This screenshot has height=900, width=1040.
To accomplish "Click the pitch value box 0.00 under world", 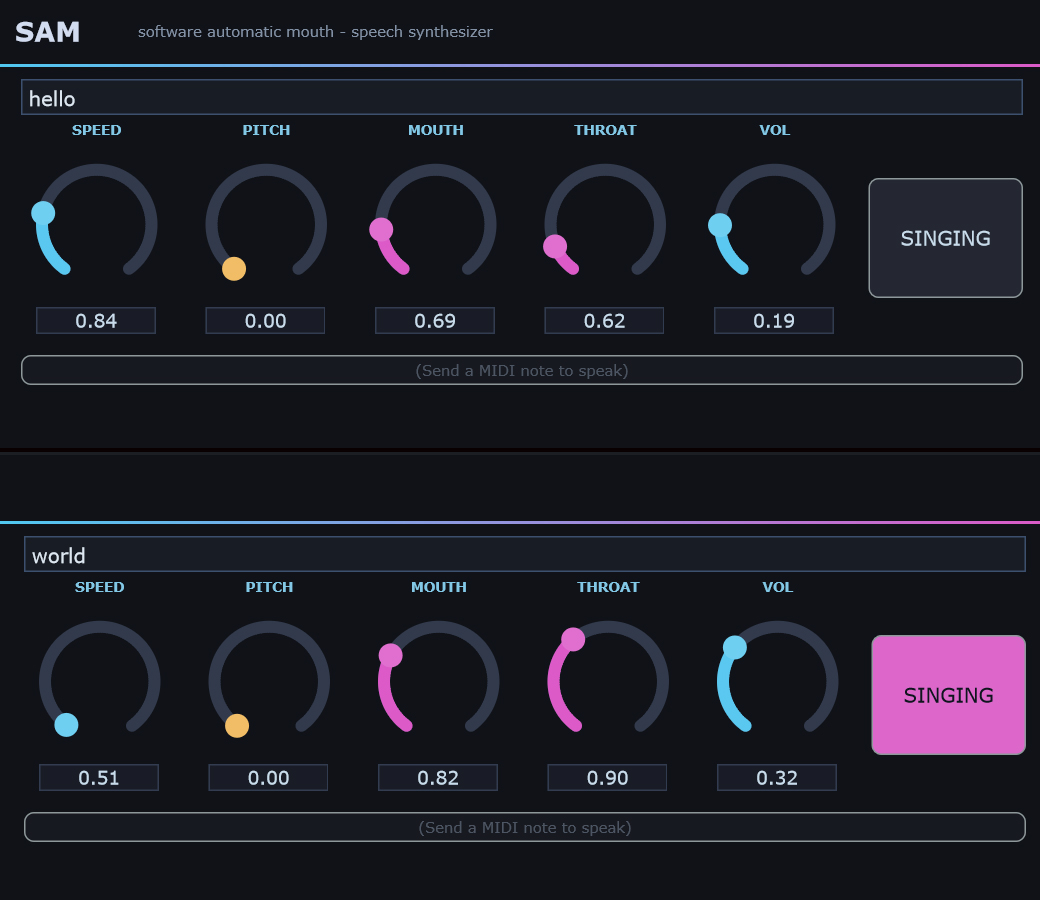I will 269,777.
